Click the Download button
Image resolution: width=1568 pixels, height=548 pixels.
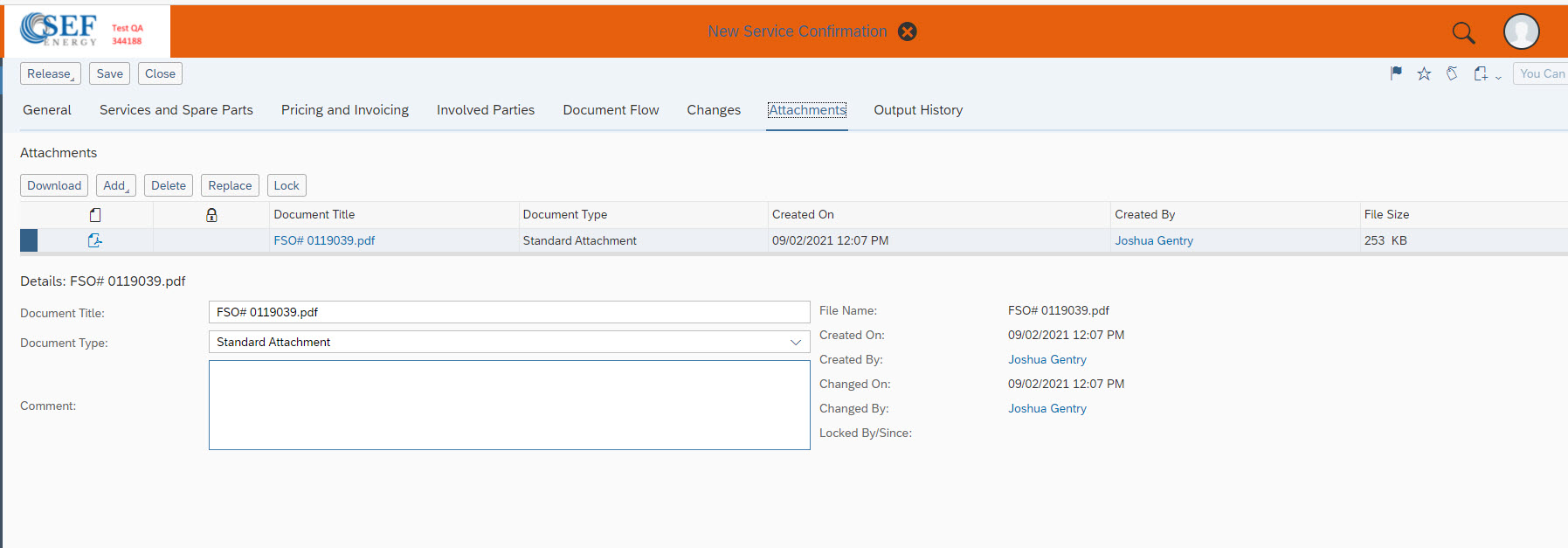pos(54,185)
